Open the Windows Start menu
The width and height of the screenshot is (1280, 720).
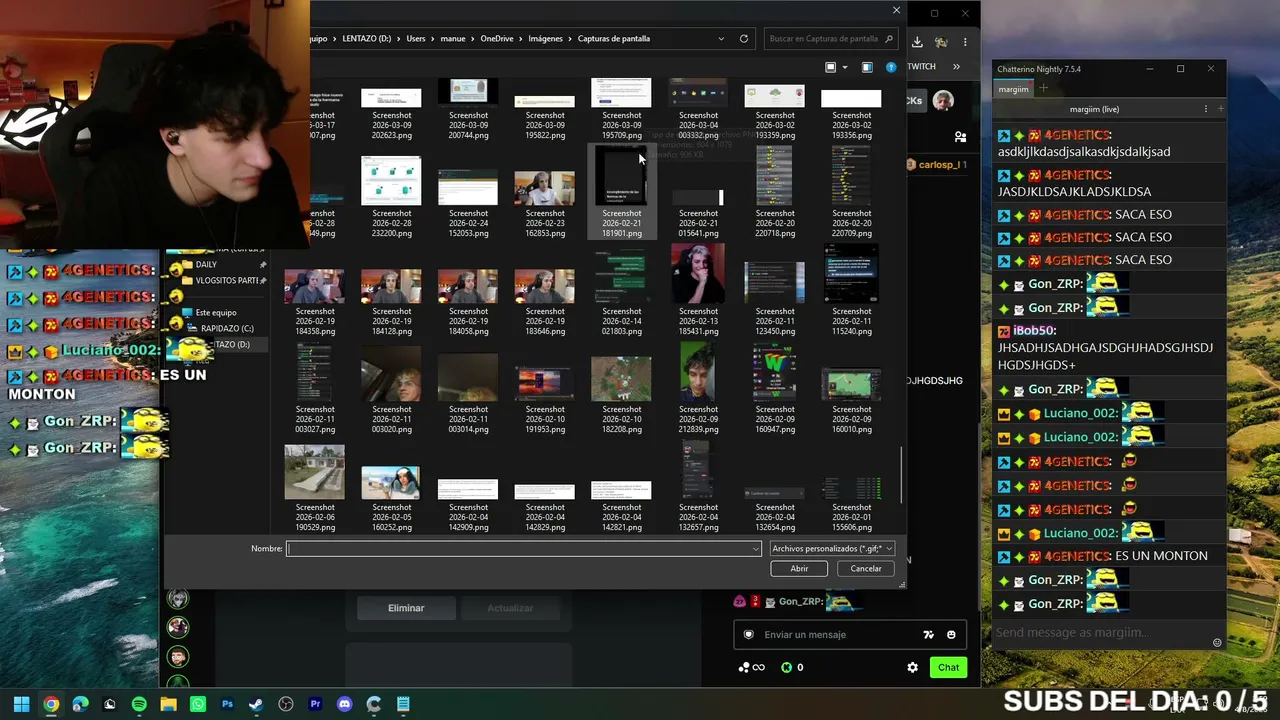tap(21, 704)
